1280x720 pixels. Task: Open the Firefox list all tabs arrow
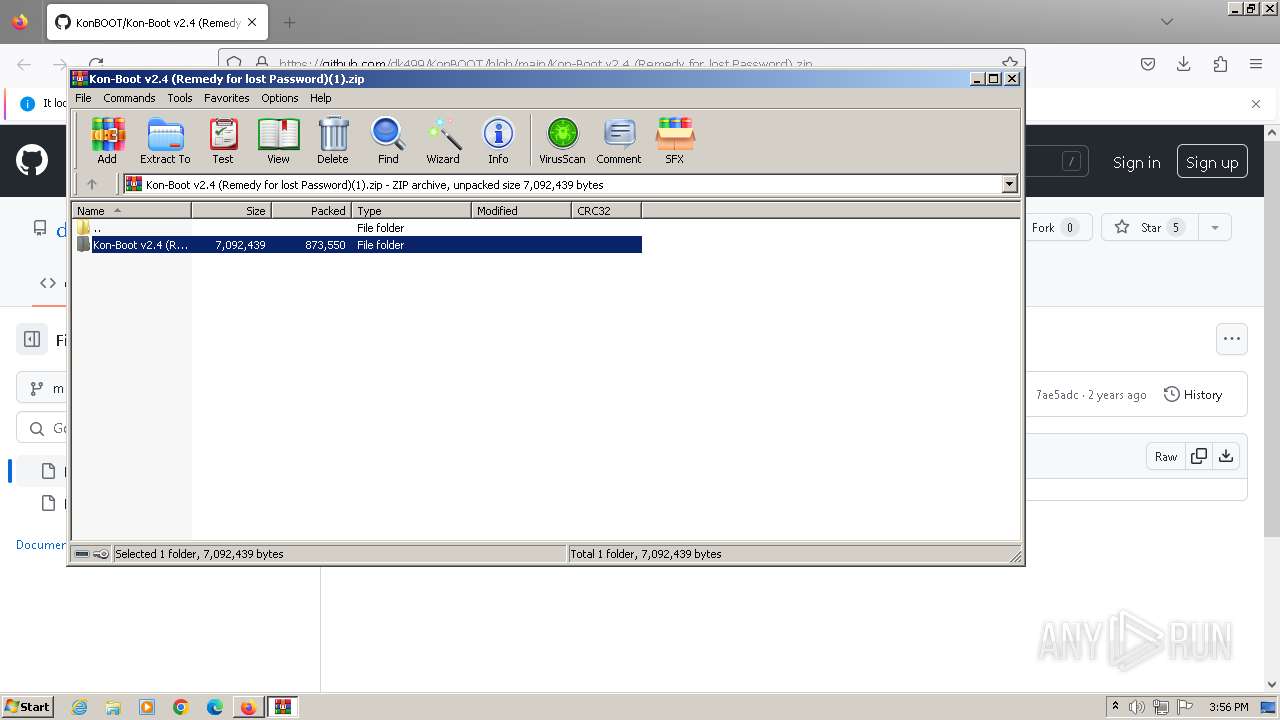1166,21
